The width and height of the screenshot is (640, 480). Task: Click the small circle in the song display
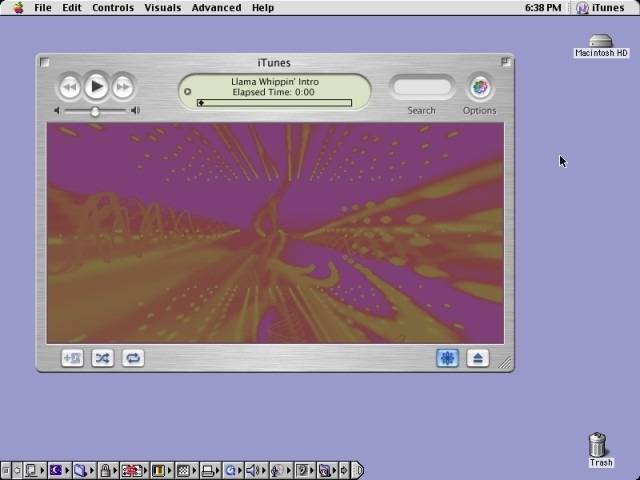tap(187, 91)
